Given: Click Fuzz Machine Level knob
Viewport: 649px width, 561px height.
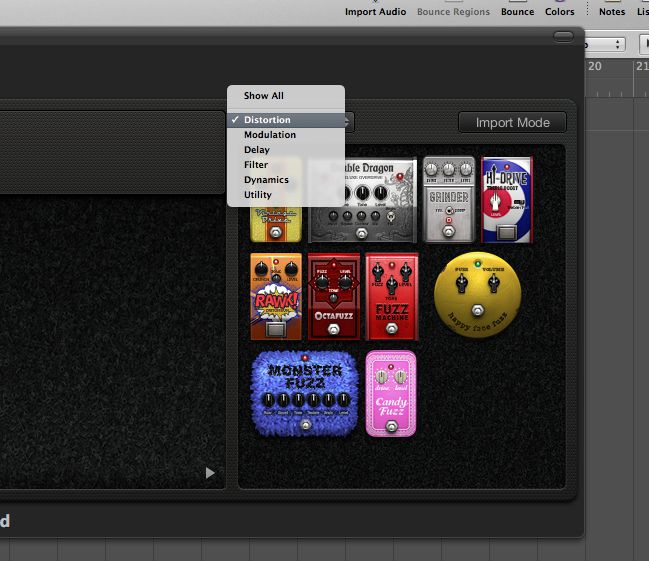Looking at the screenshot, I should click(x=406, y=272).
